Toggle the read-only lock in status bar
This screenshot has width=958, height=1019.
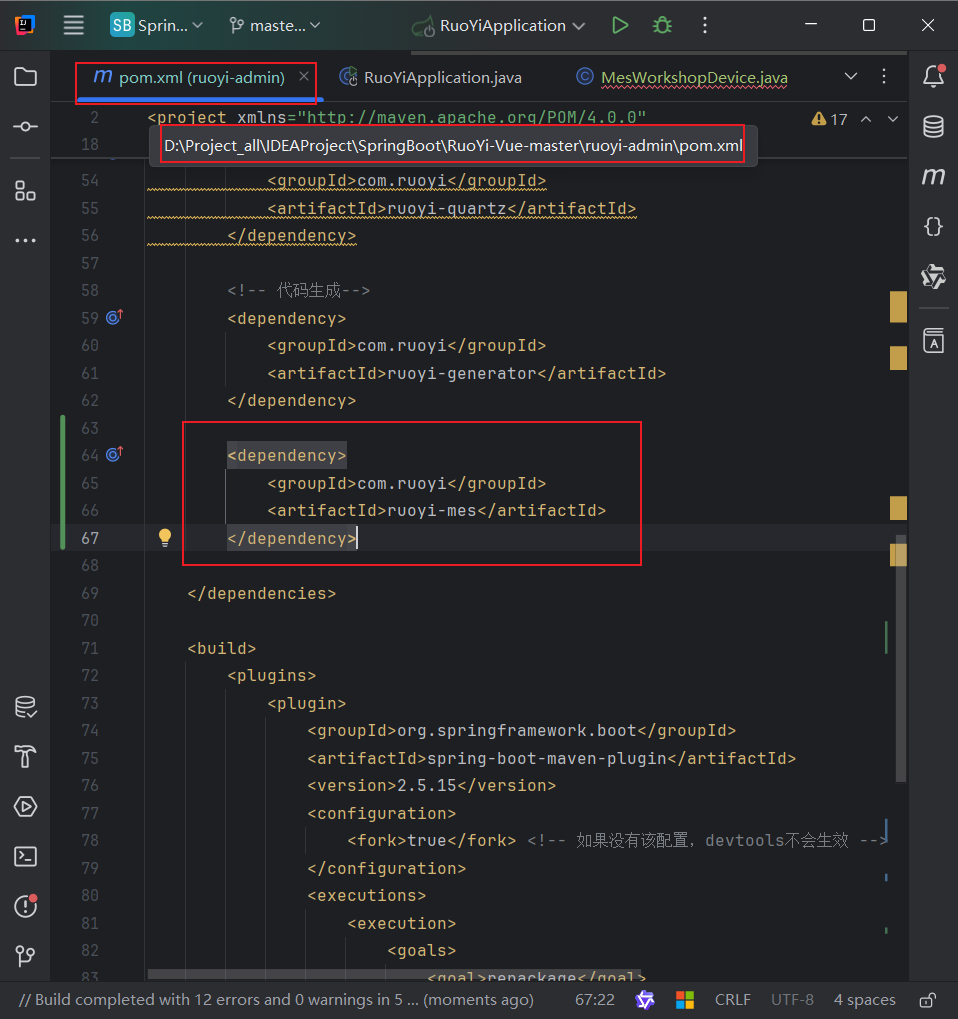pyautogui.click(x=928, y=1000)
